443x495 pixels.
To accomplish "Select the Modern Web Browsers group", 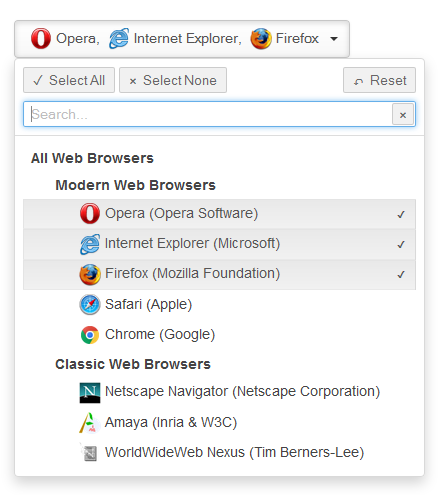I will coord(135,185).
